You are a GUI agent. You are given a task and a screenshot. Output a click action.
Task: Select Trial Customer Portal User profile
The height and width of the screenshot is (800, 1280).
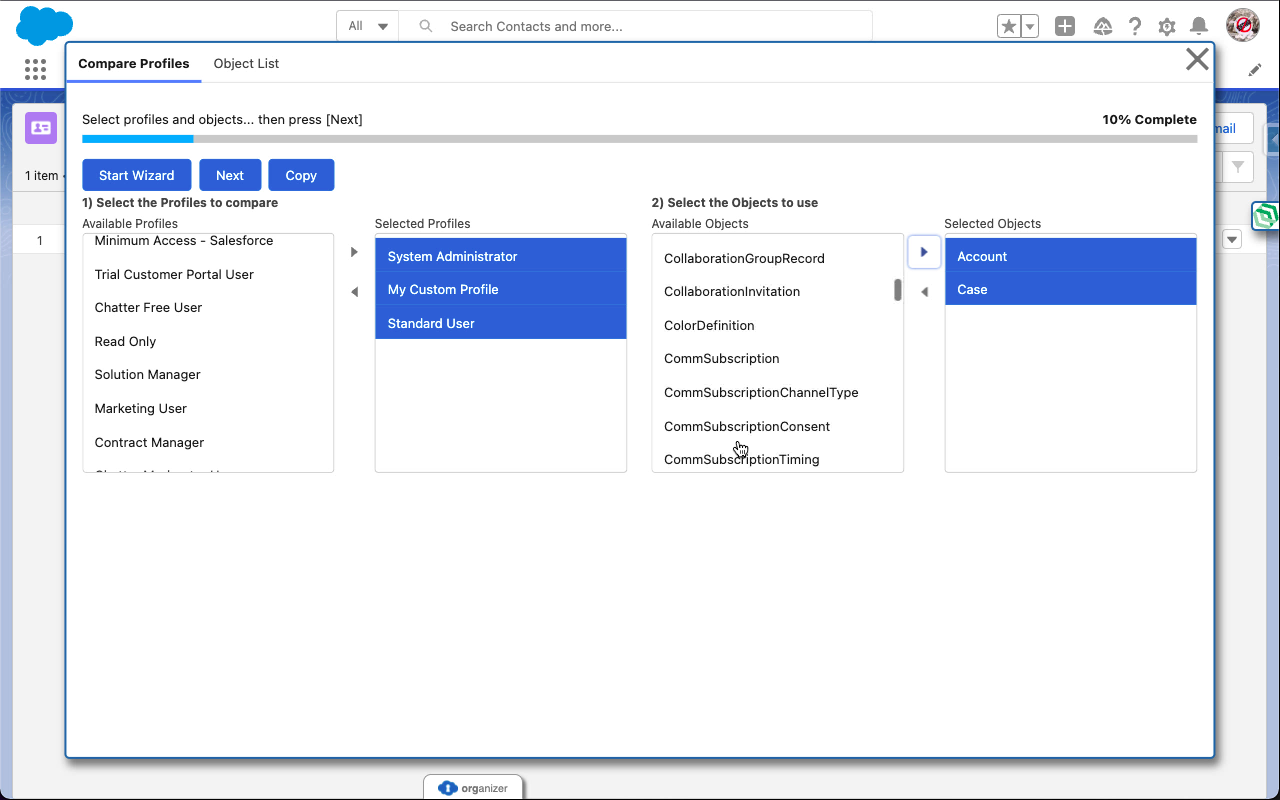[x=208, y=274]
